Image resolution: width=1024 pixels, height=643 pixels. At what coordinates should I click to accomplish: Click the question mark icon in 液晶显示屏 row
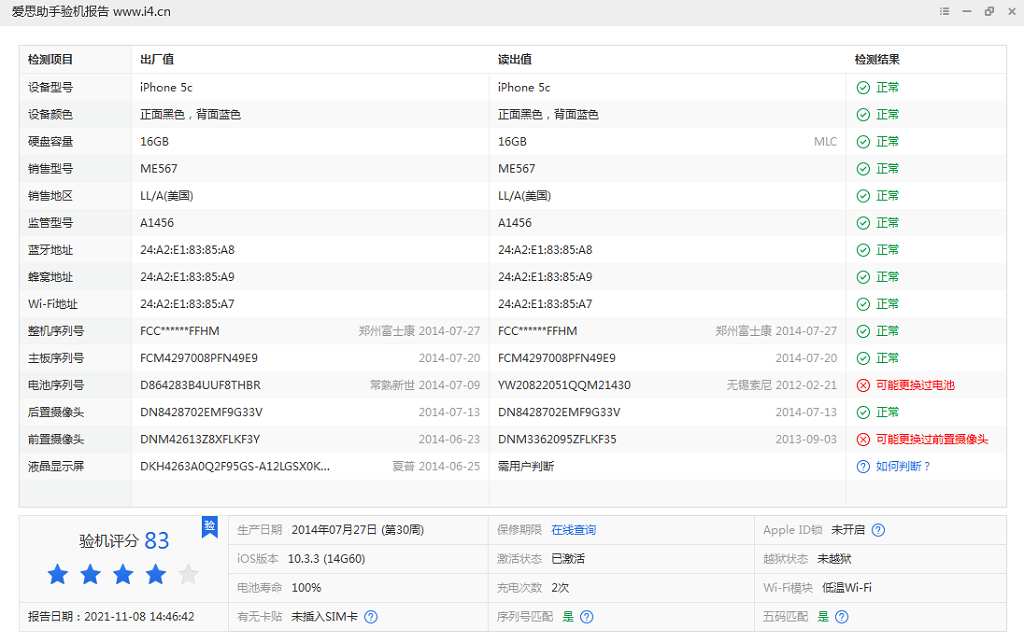[x=863, y=467]
